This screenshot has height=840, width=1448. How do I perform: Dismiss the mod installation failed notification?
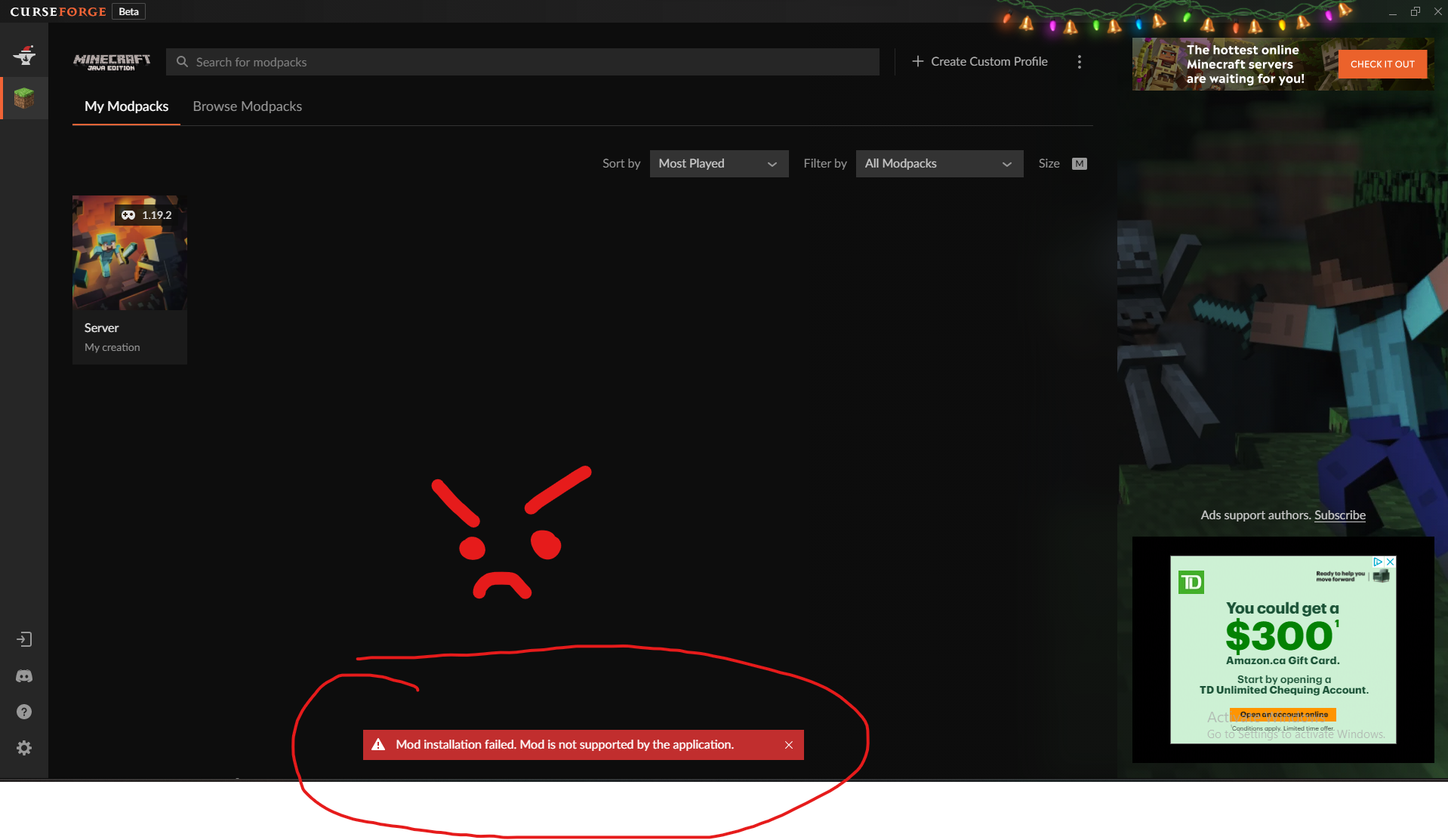[789, 745]
